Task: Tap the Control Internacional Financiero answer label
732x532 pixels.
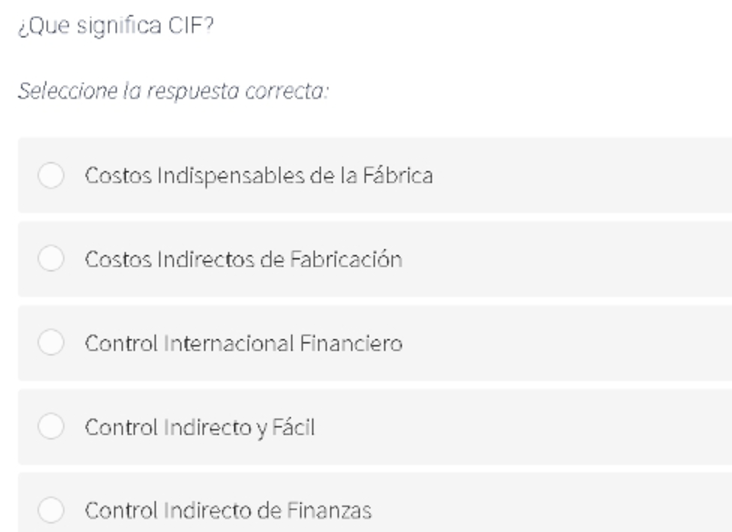Action: click(244, 343)
